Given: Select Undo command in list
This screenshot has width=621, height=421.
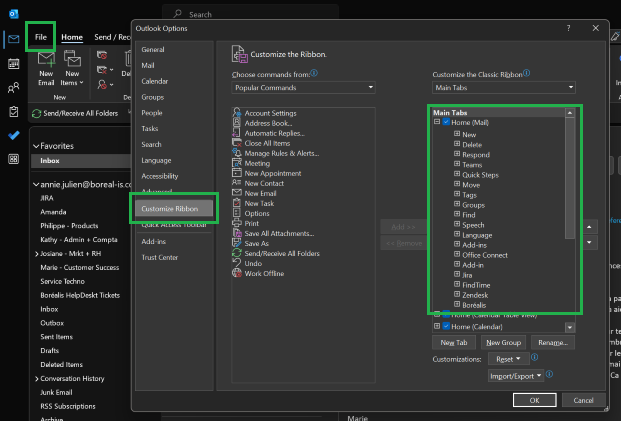Looking at the screenshot, I should coord(253,264).
